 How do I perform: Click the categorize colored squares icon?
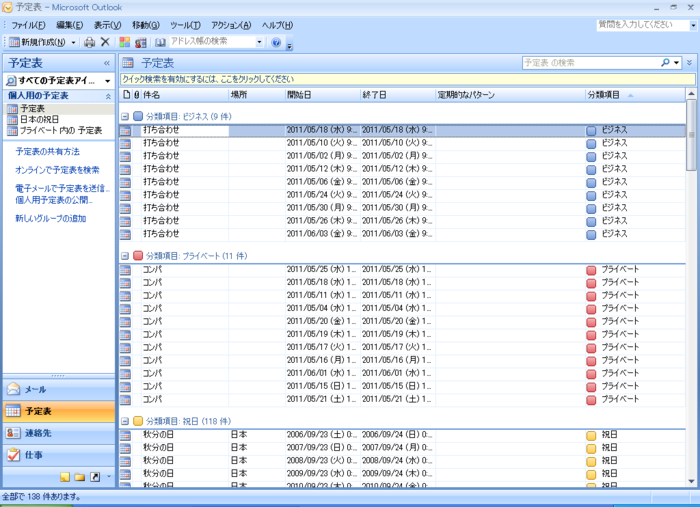point(125,42)
